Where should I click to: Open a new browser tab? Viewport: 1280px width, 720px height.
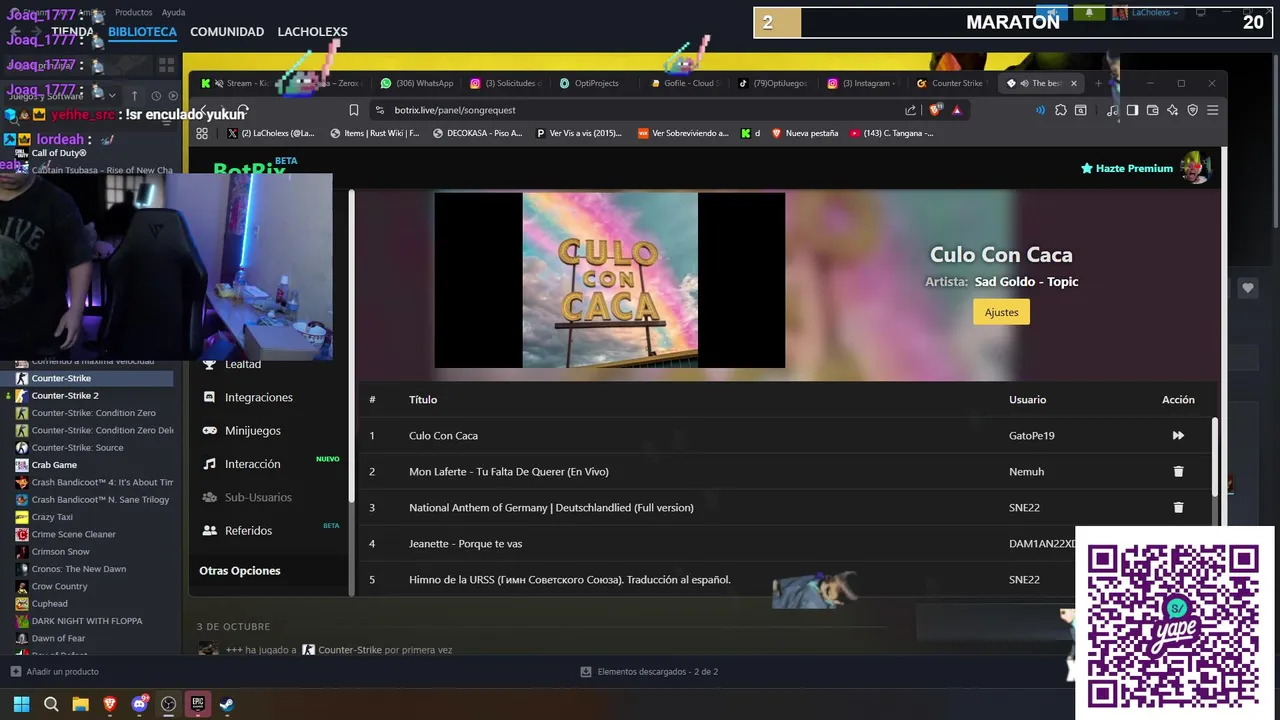[x=1098, y=83]
